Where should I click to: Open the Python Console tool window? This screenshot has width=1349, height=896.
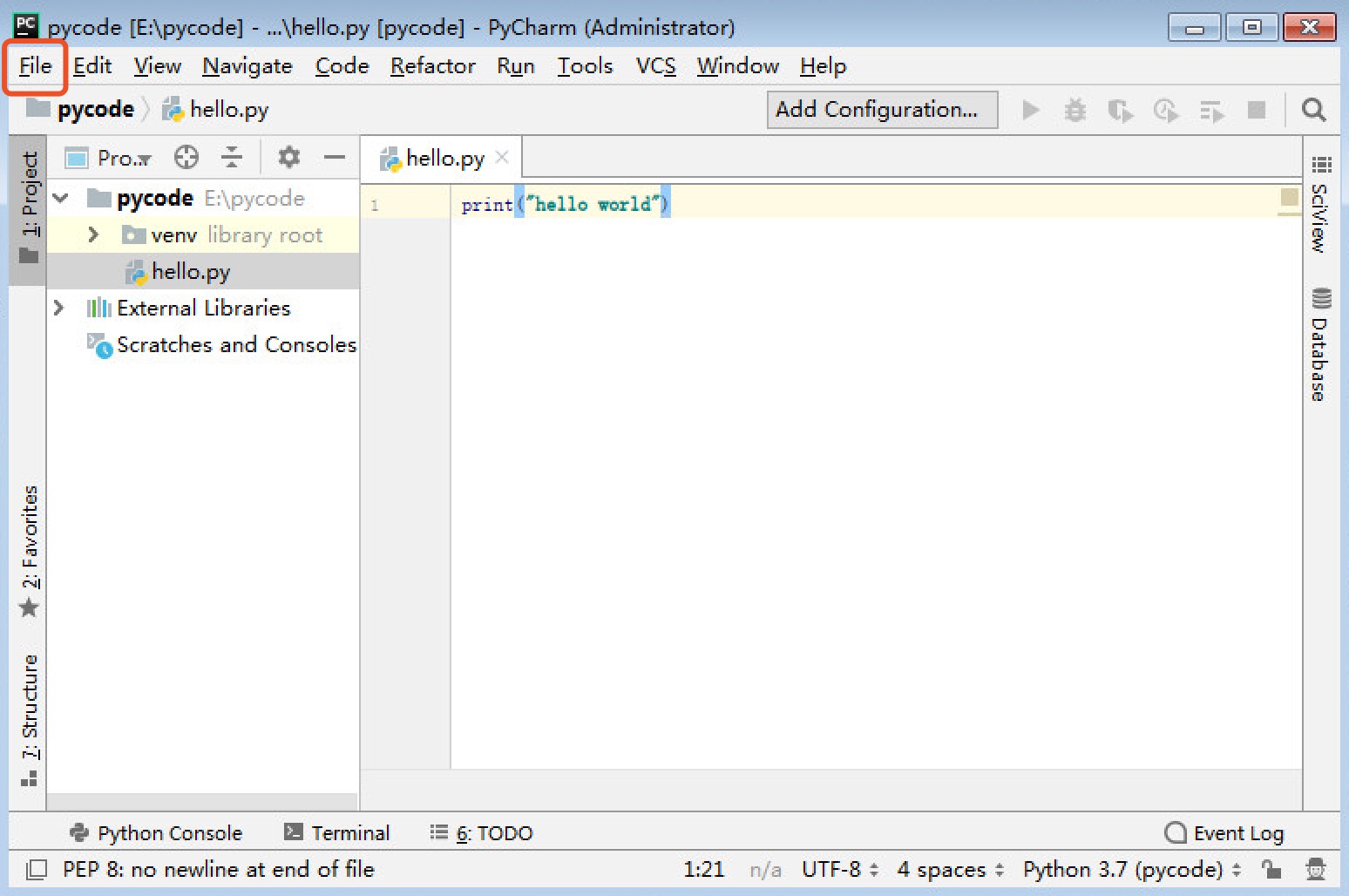pos(155,833)
